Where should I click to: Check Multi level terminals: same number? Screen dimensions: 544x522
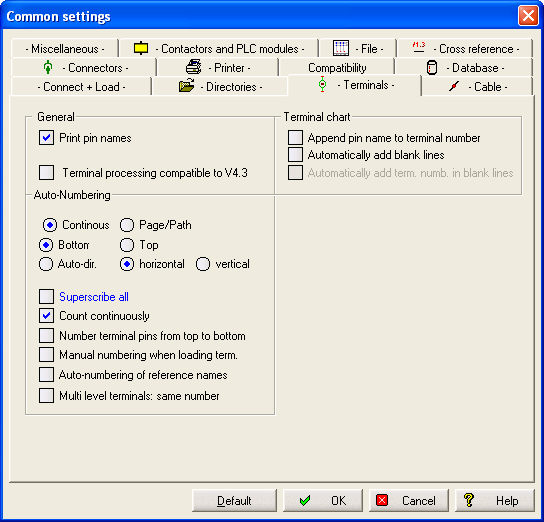[x=46, y=395]
